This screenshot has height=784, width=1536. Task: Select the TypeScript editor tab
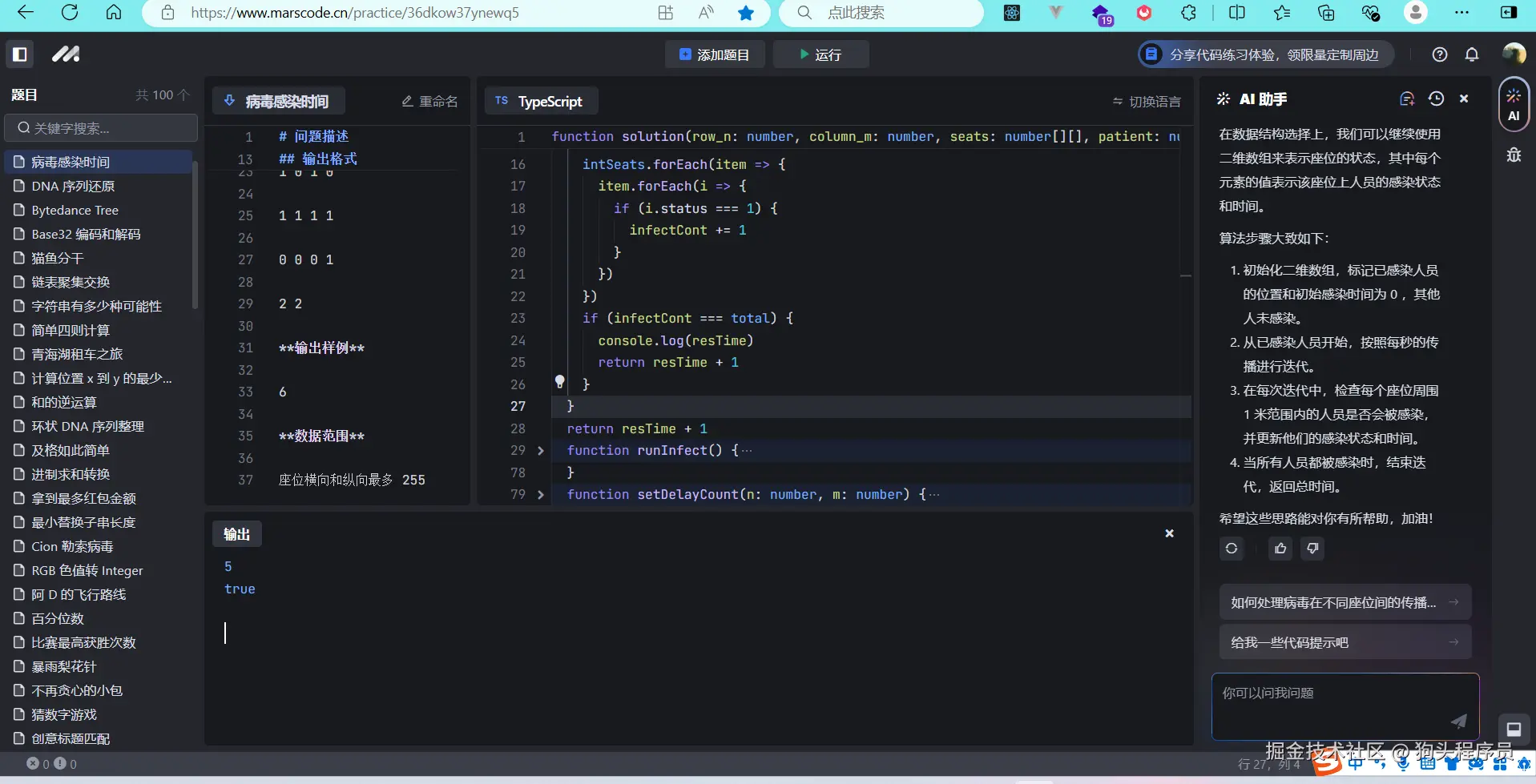pos(541,102)
